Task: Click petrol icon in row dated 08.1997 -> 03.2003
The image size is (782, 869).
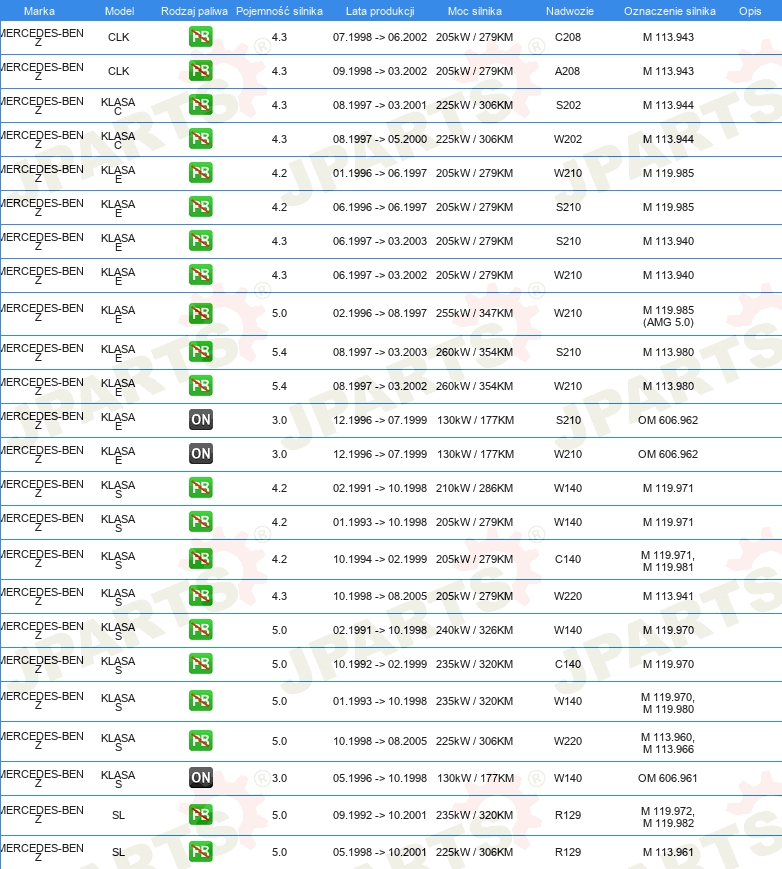Action: click(201, 352)
